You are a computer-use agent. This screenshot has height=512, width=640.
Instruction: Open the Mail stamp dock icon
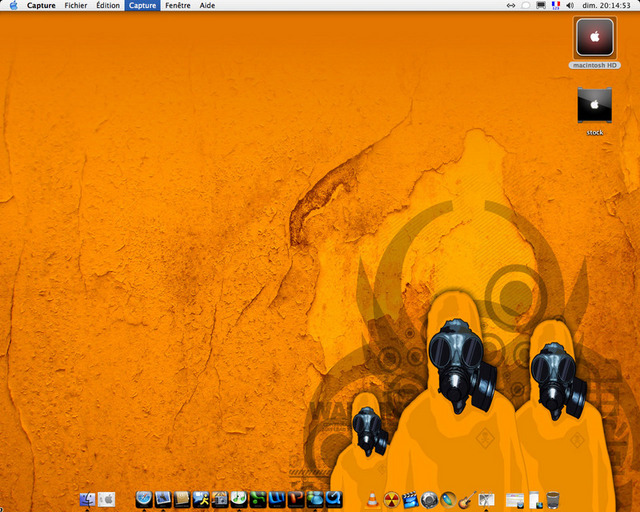[163, 499]
